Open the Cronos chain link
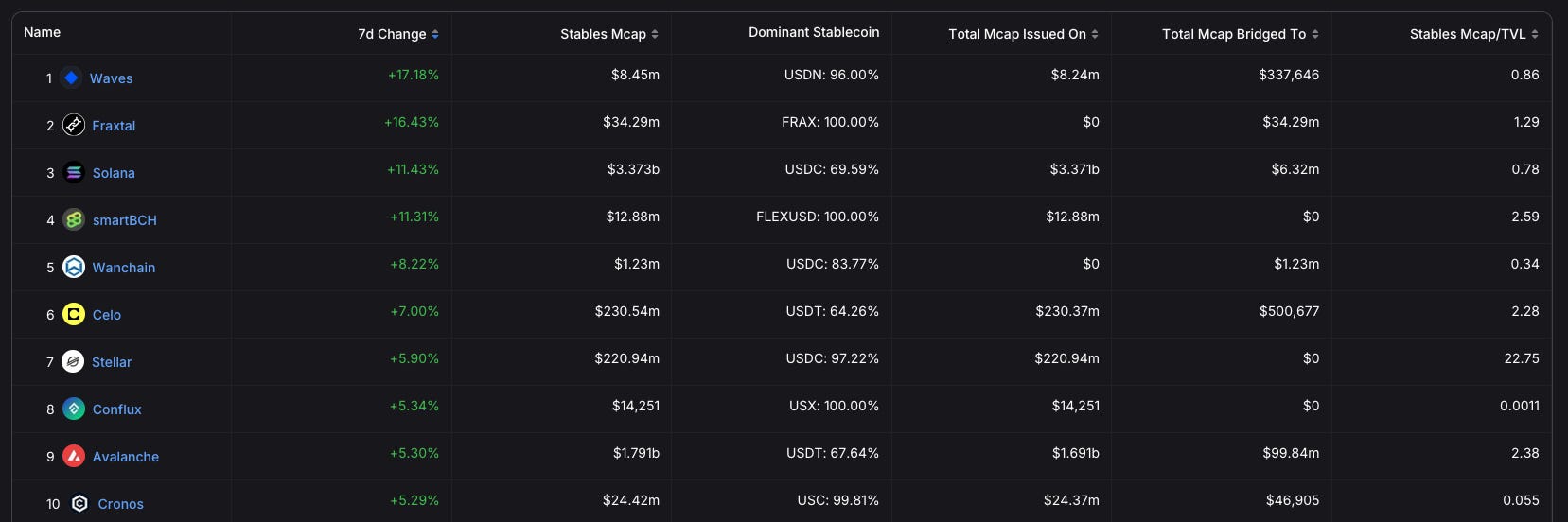Viewport: 1568px width, 522px height. pos(121,504)
